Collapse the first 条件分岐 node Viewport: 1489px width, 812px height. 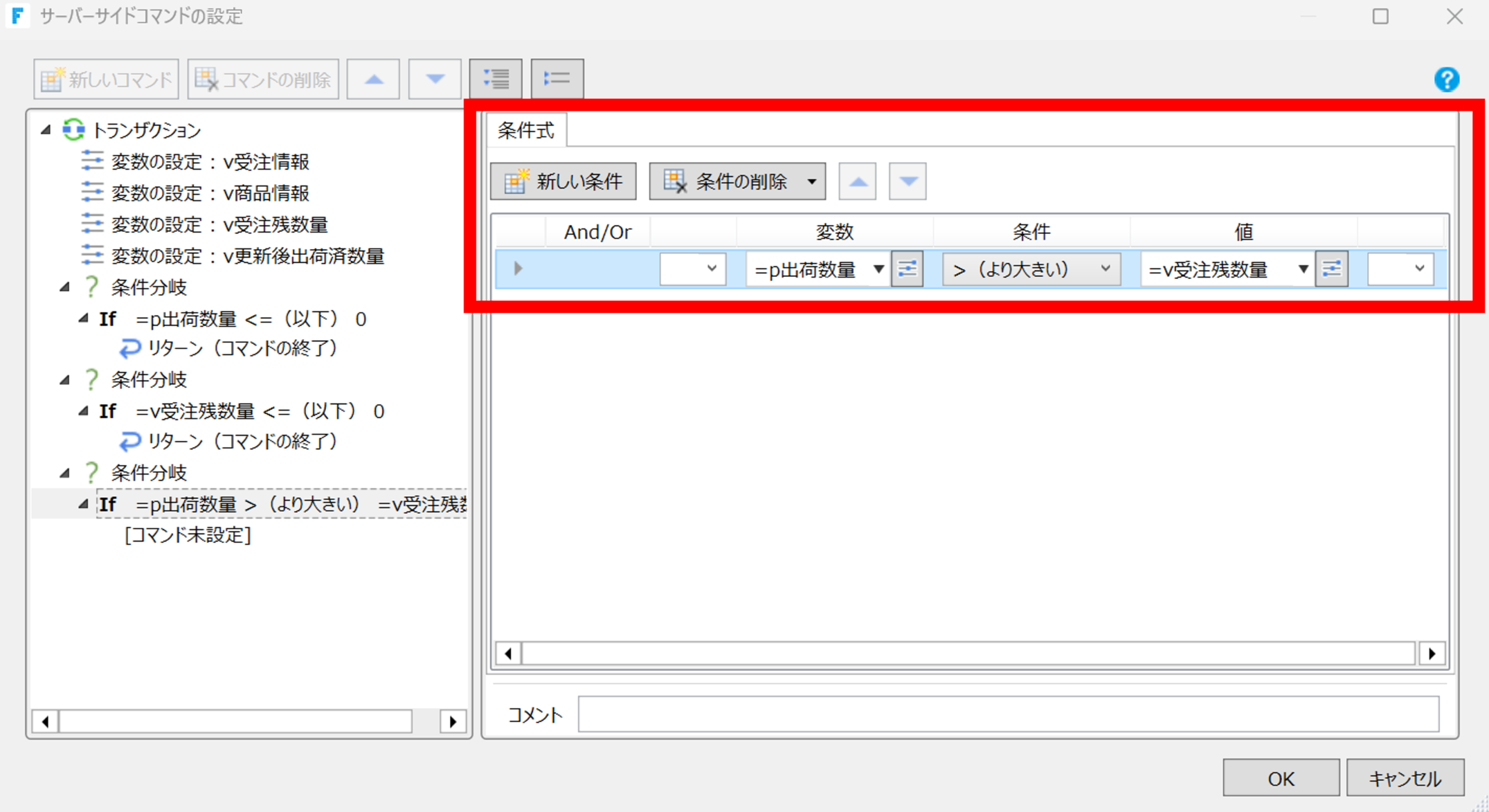pyautogui.click(x=65, y=287)
